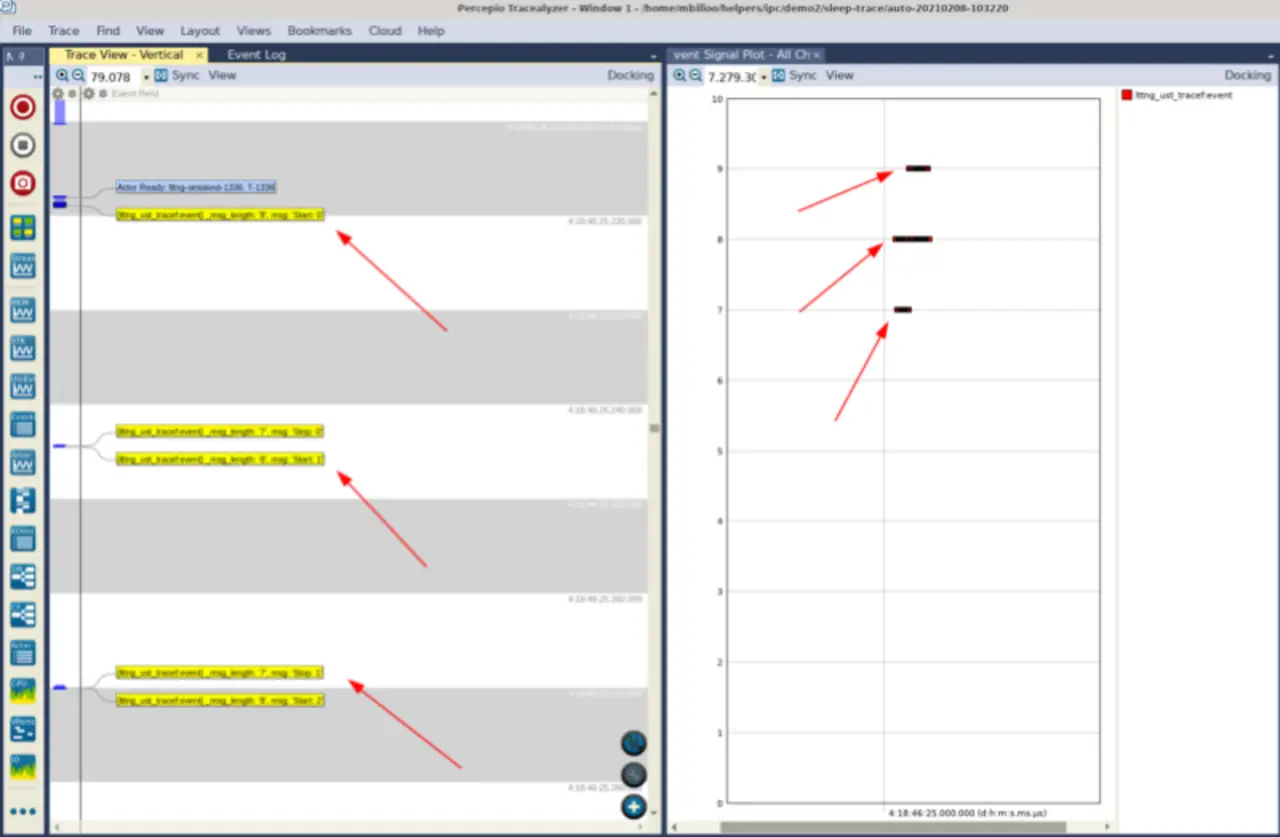Open the Trace View zoom level dropdown
The width and height of the screenshot is (1280, 837).
[x=146, y=77]
